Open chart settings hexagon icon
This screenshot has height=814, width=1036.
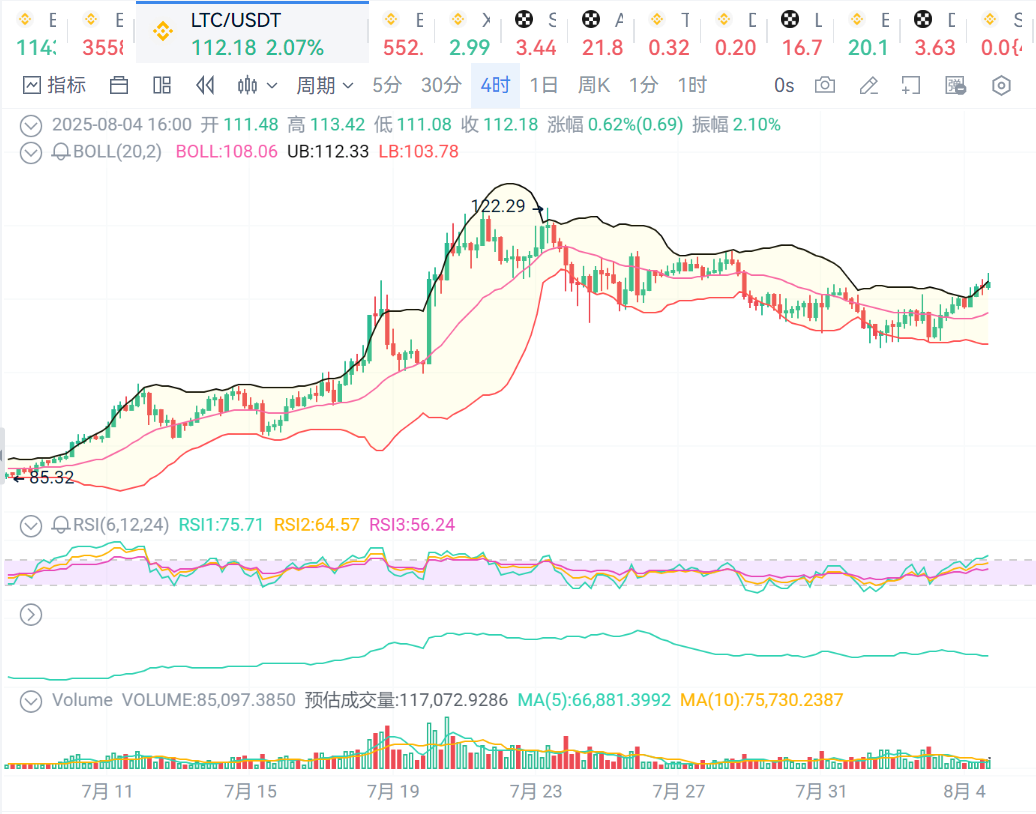(1002, 86)
